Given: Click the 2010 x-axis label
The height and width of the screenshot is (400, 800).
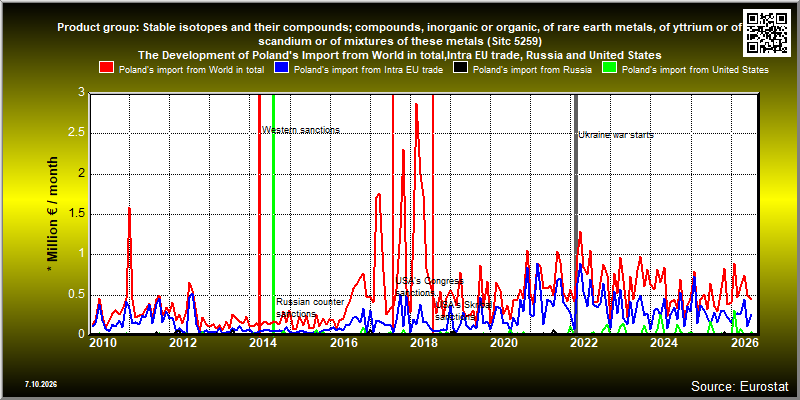Looking at the screenshot, I should [103, 343].
